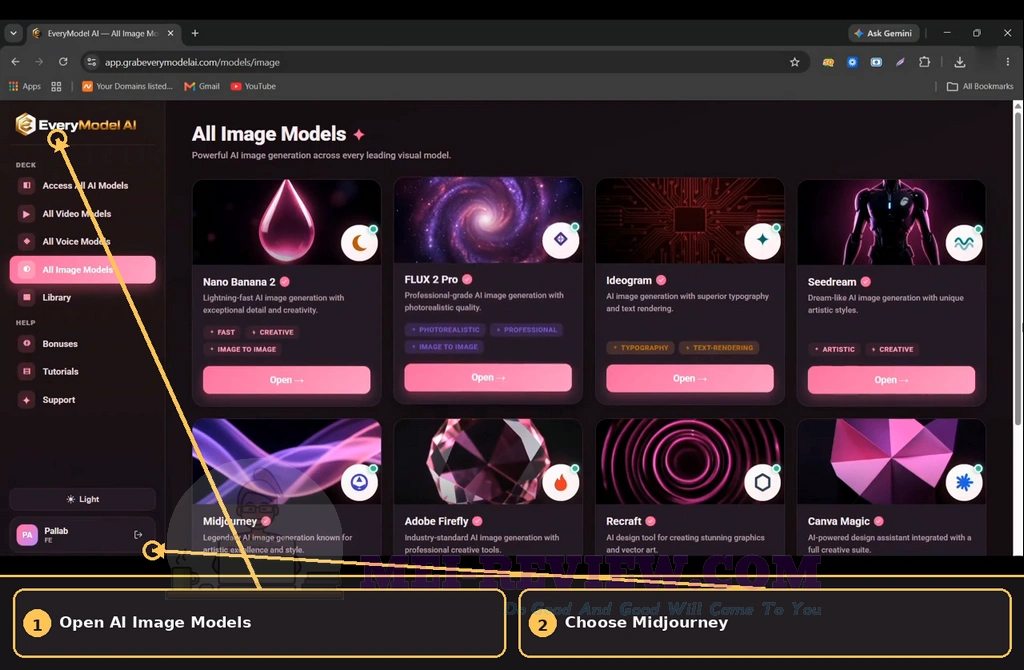
Task: Expand the tab search dropdown
Action: point(13,33)
